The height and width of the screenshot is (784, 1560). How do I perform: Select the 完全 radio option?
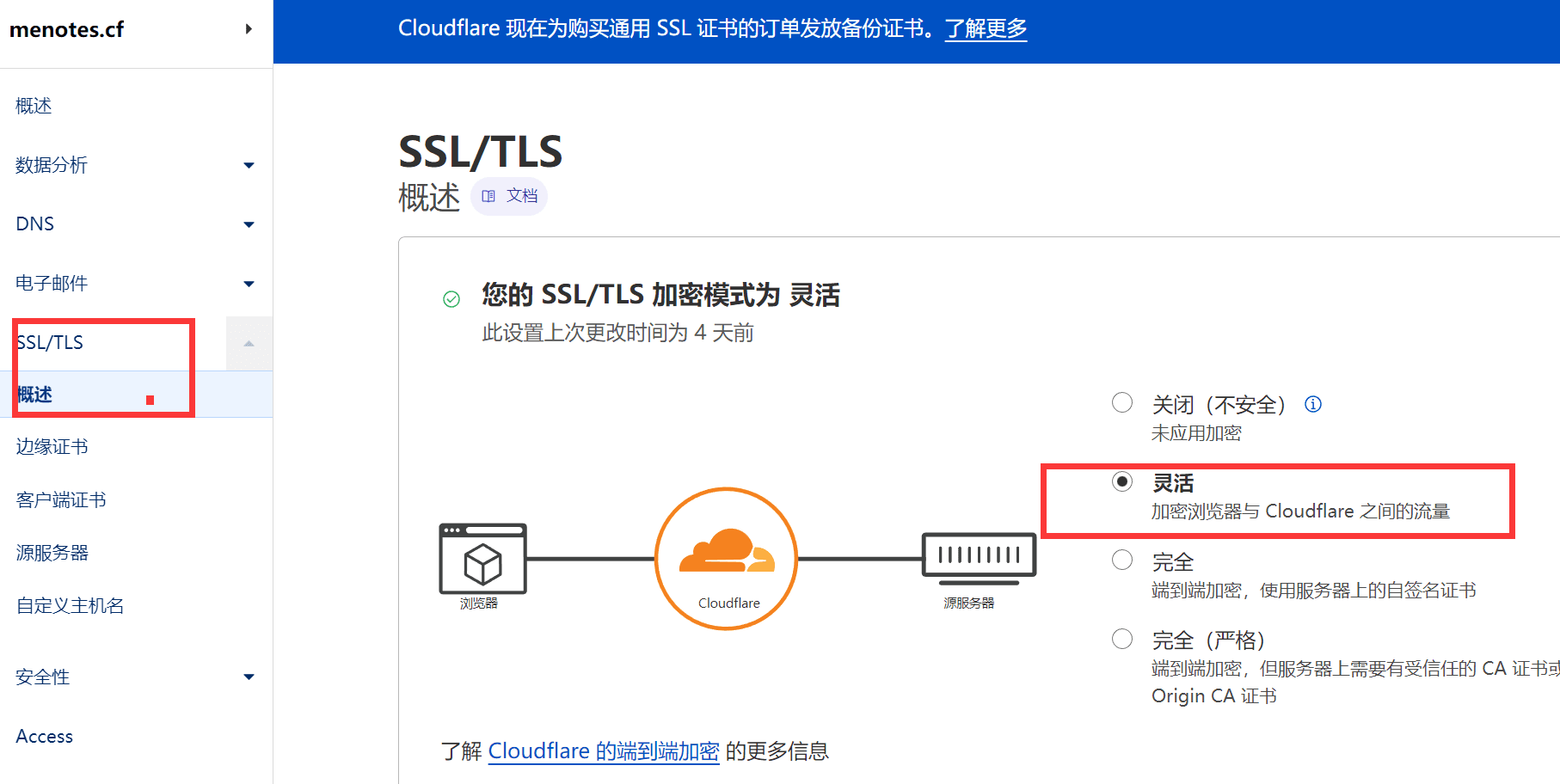tap(1122, 560)
